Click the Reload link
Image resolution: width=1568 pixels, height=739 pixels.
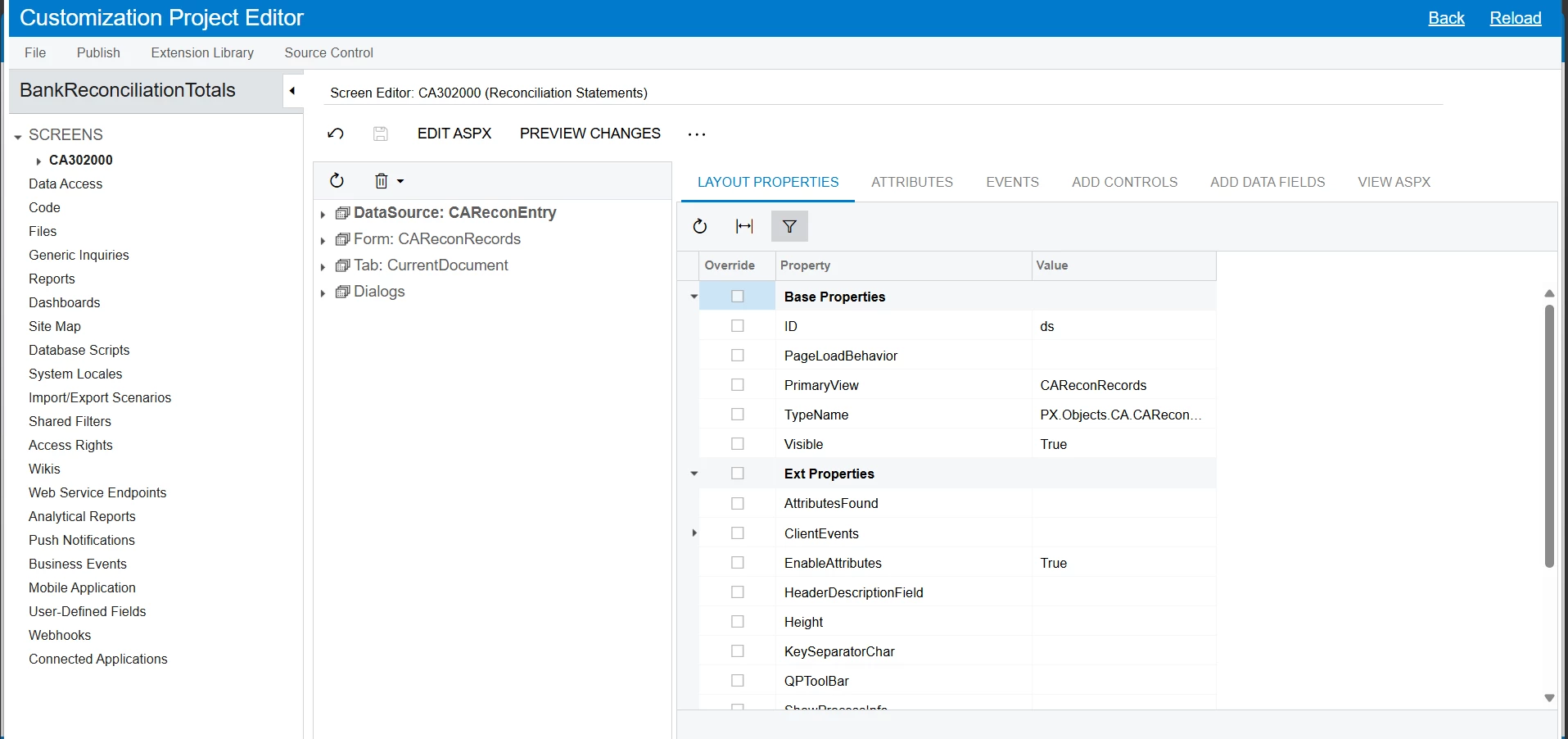click(x=1516, y=18)
